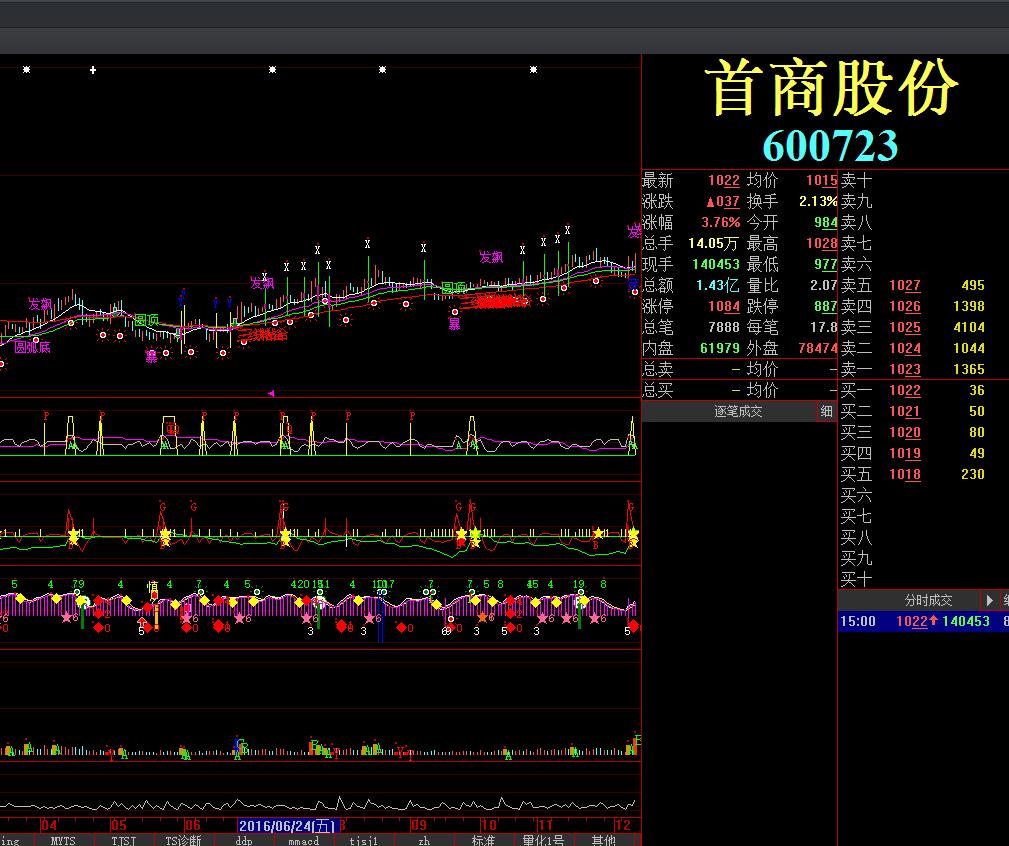Click the green 圆顶 label at the chart's left
This screenshot has width=1009, height=846.
tap(146, 320)
